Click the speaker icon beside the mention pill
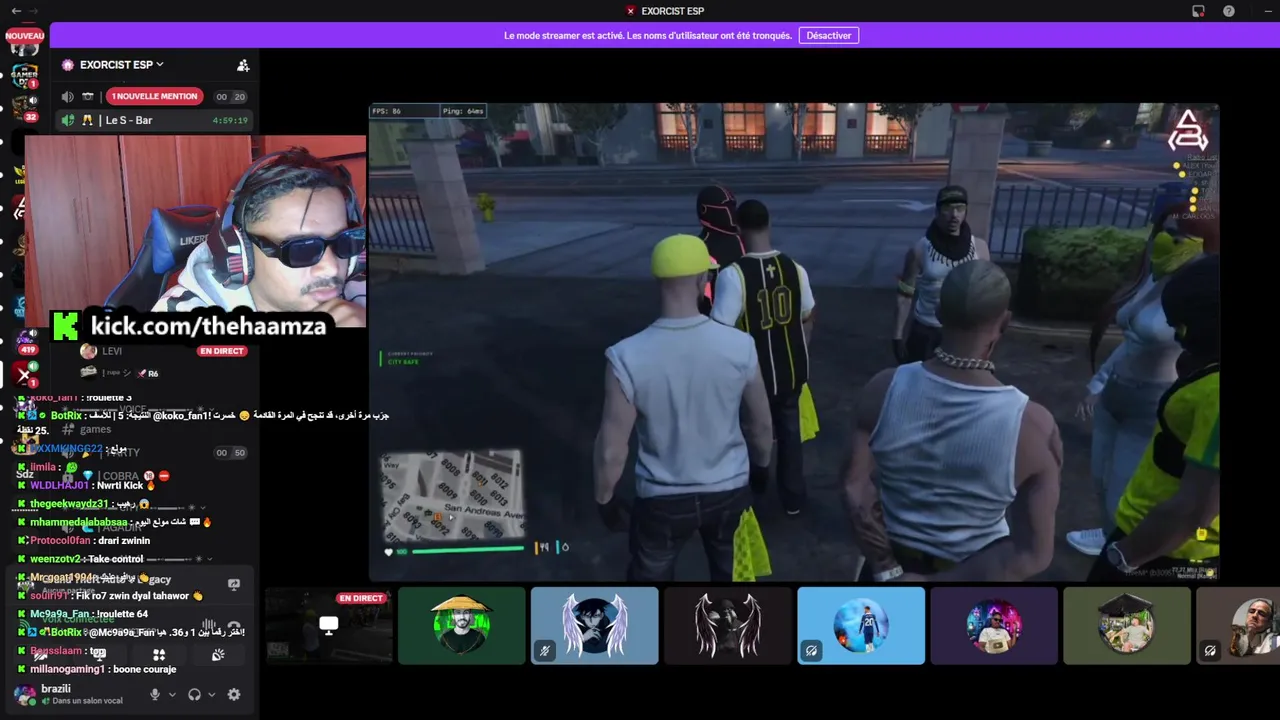Image resolution: width=1280 pixels, height=720 pixels. point(67,96)
